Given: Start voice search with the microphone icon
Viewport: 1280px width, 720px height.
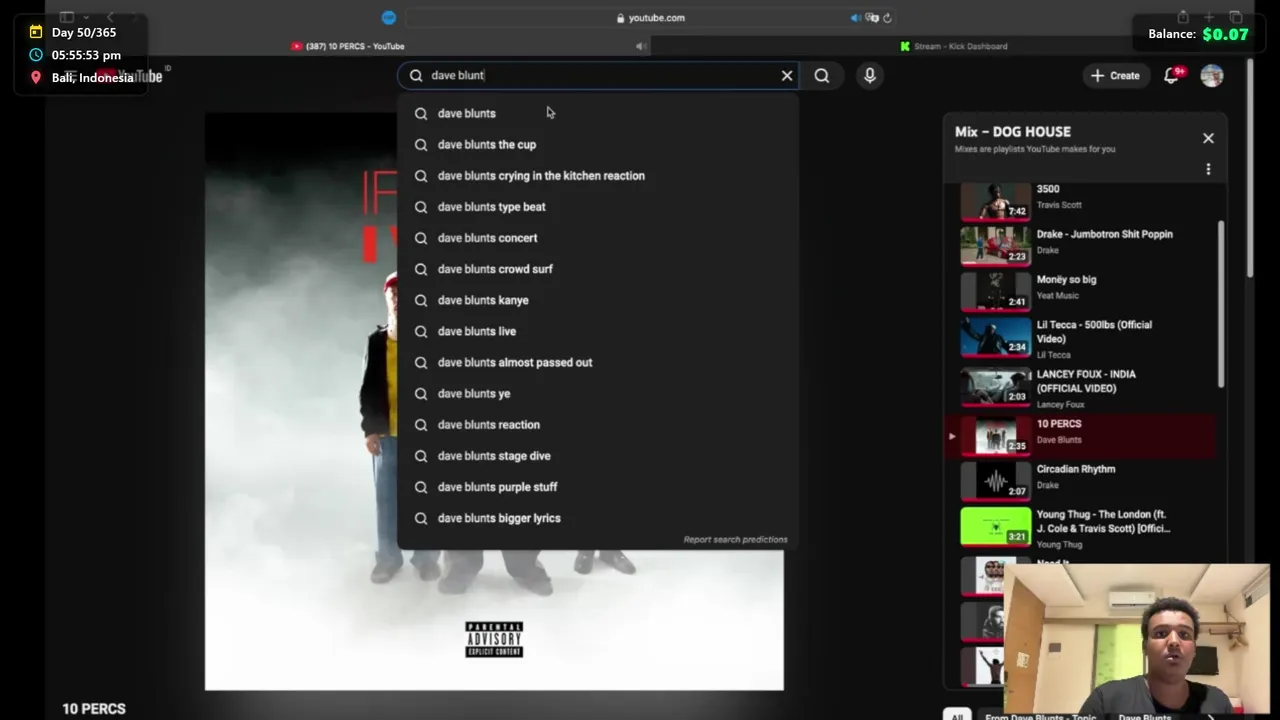Looking at the screenshot, I should pos(870,75).
